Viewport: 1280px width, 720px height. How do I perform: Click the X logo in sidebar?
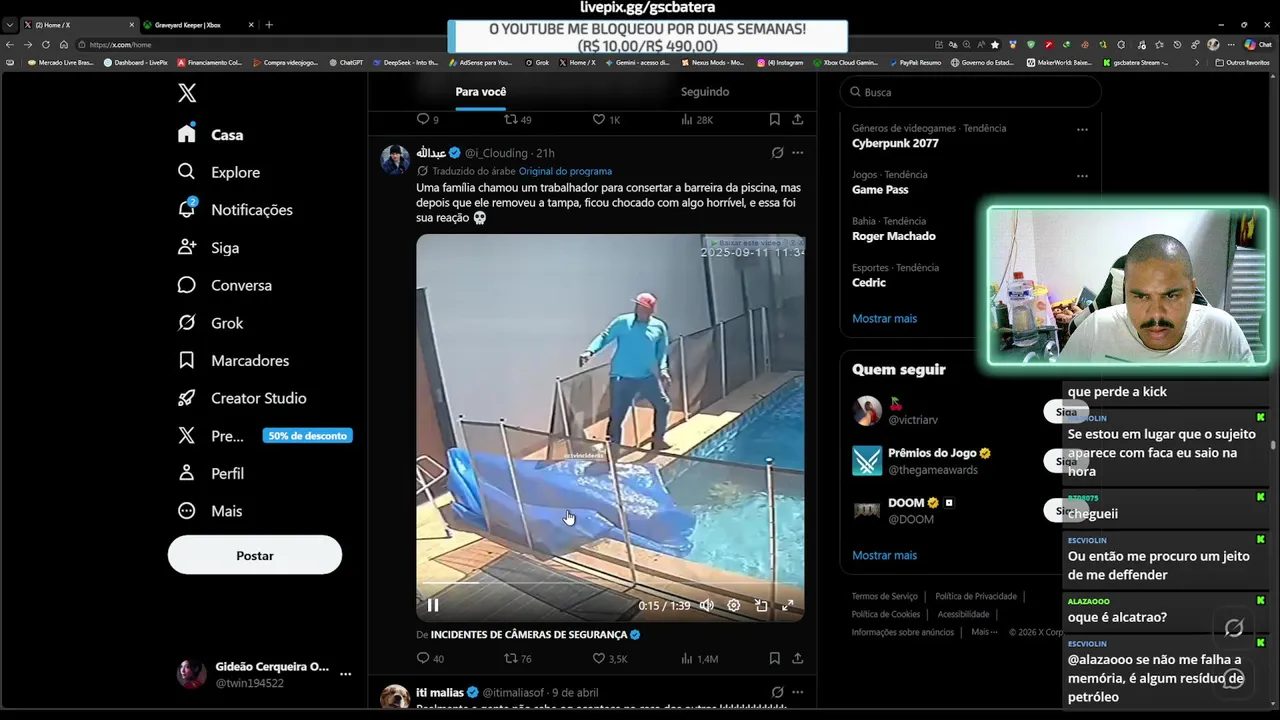[x=187, y=93]
